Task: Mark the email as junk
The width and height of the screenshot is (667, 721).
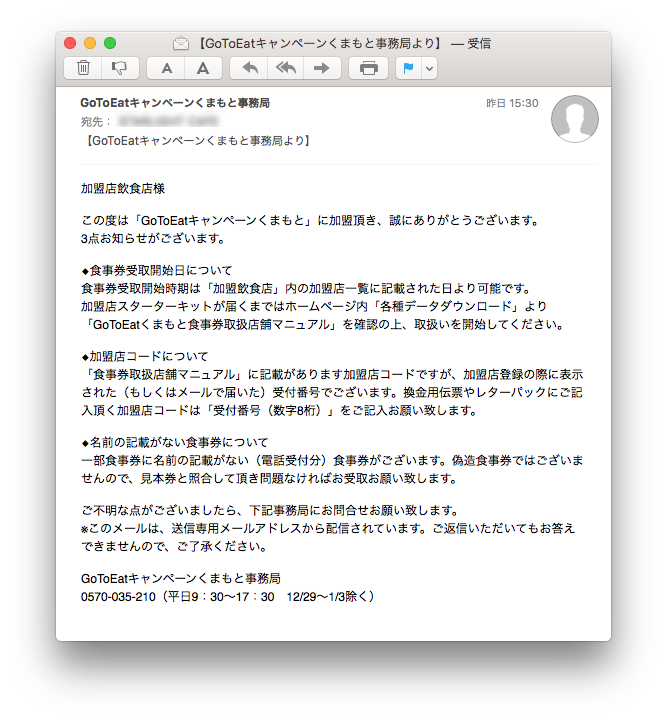Action: click(x=119, y=68)
